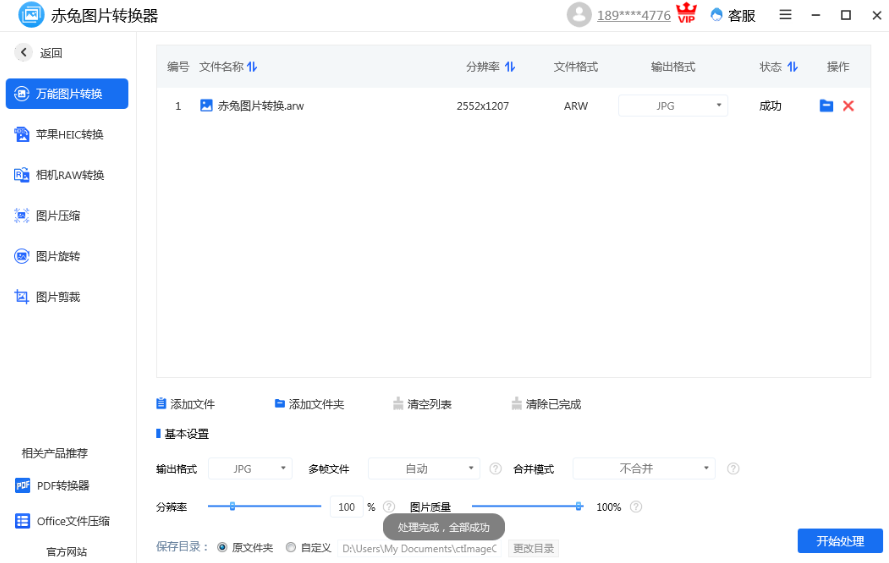This screenshot has height=563, width=889.
Task: Click the 分辨率 percentage input field
Action: point(346,507)
